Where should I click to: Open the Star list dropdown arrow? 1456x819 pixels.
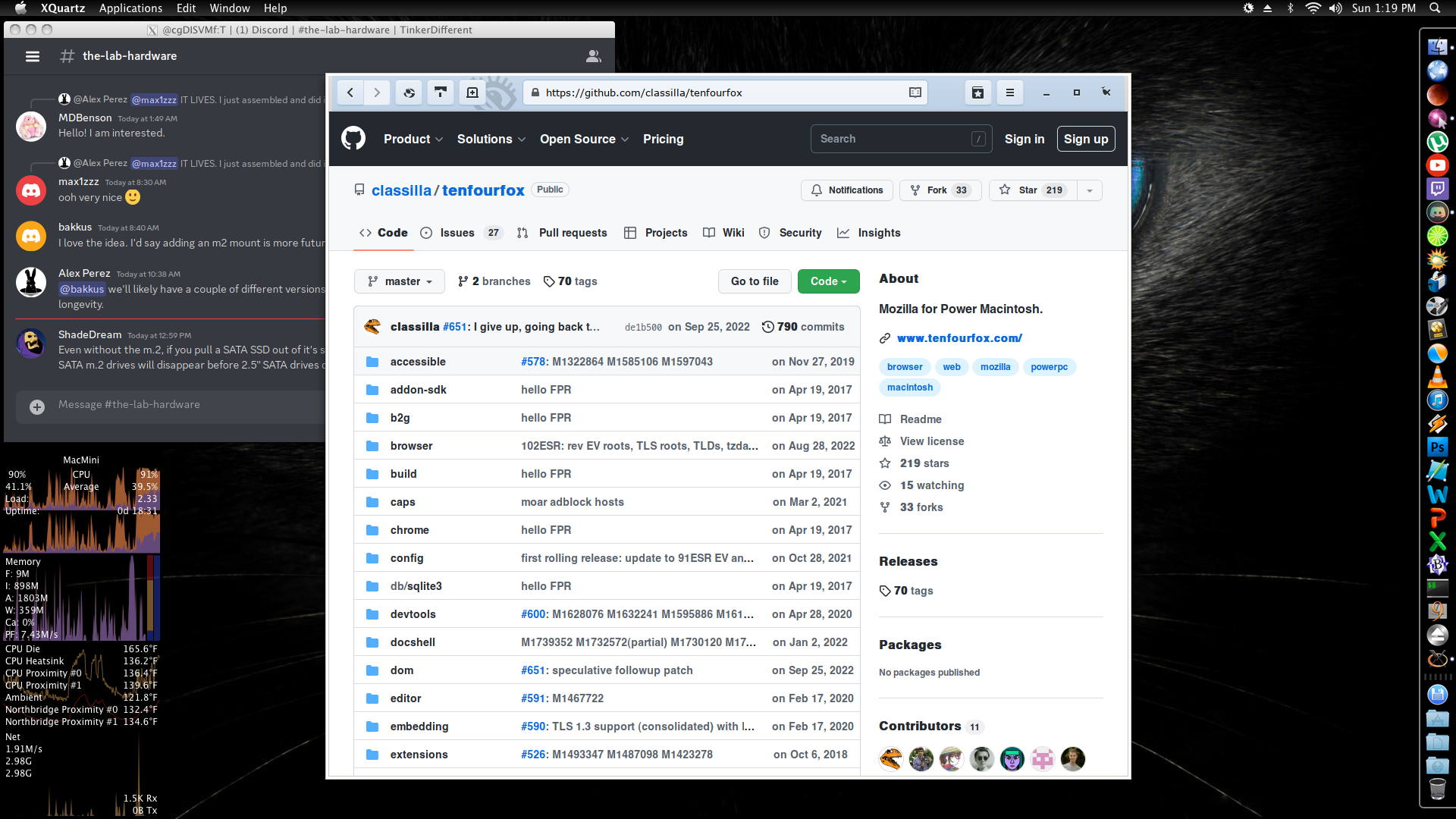coord(1089,190)
